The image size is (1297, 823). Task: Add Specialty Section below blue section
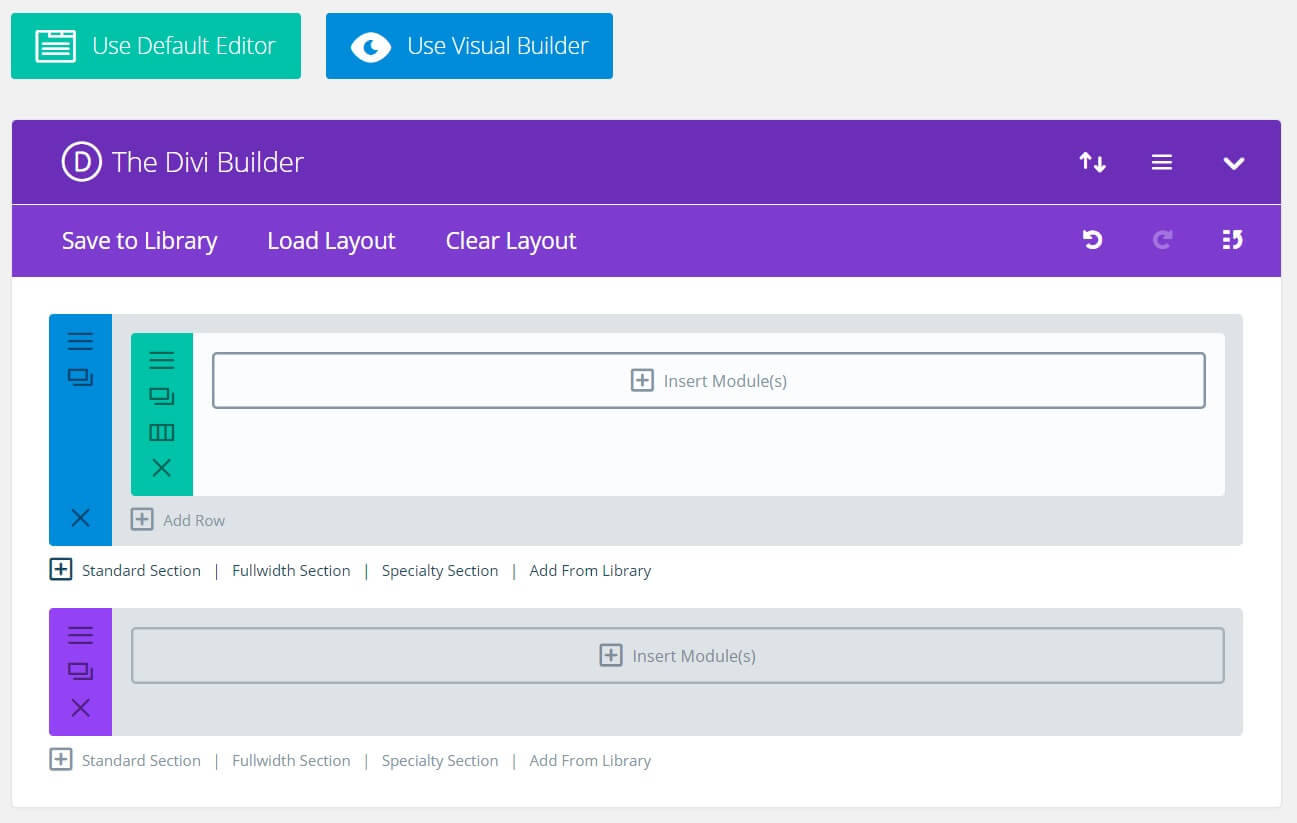pyautogui.click(x=440, y=570)
